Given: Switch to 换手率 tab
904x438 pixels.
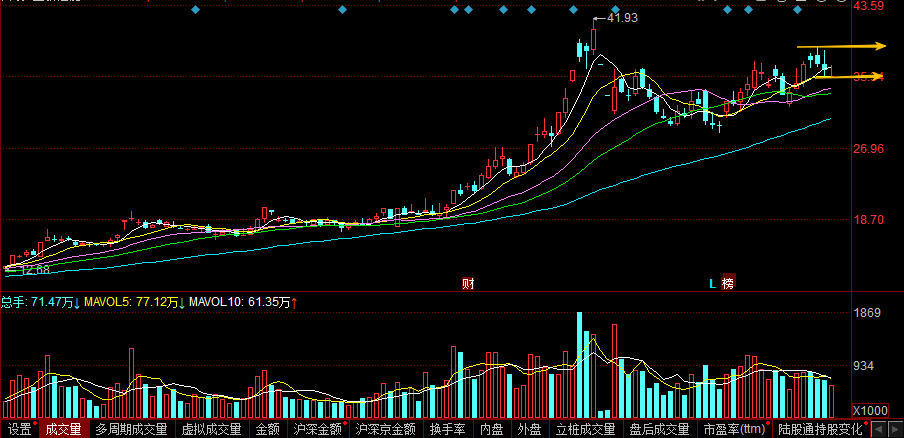Looking at the screenshot, I should pyautogui.click(x=447, y=429).
